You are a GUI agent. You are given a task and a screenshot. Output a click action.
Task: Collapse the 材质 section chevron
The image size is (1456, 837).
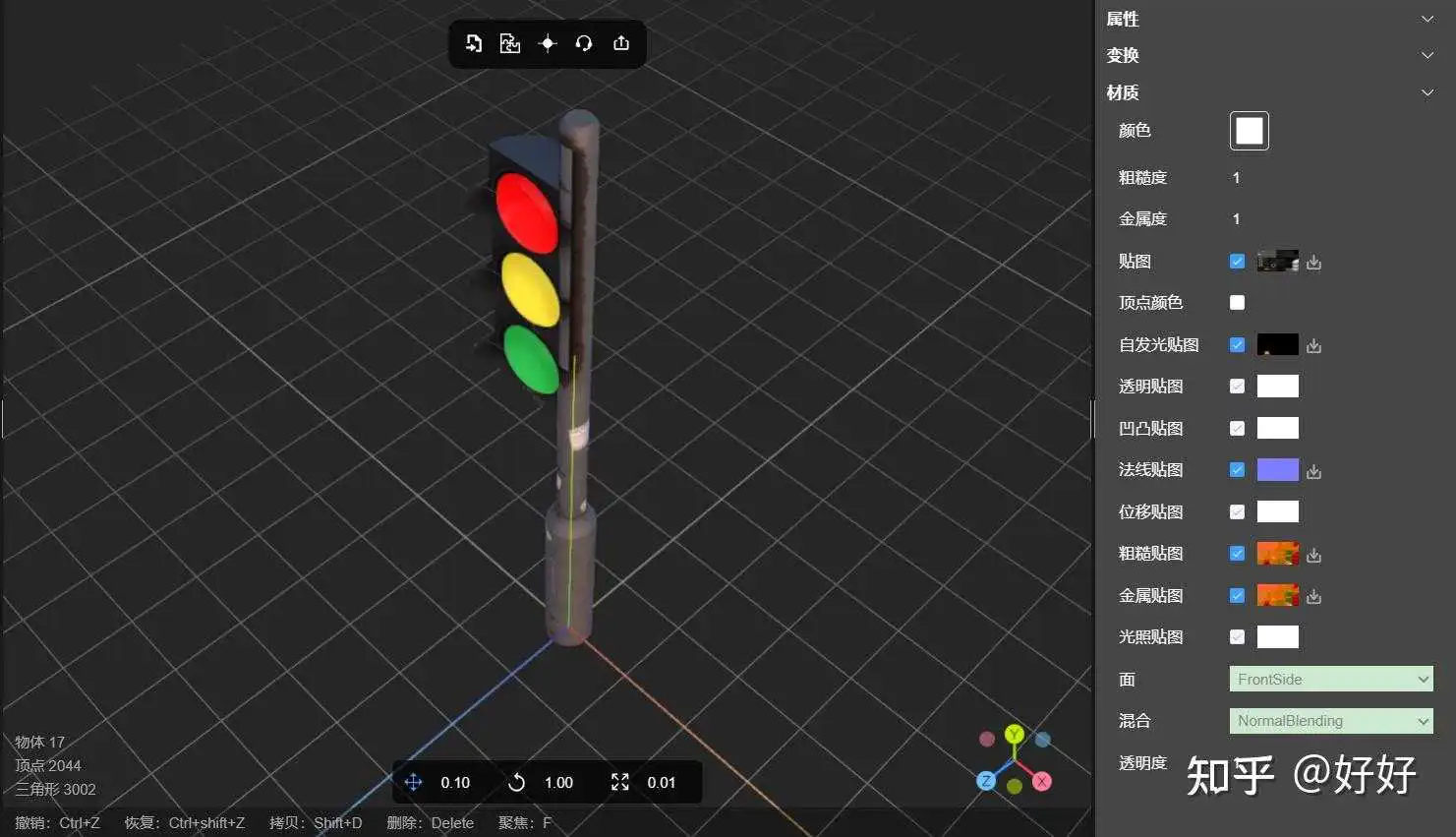click(x=1427, y=92)
